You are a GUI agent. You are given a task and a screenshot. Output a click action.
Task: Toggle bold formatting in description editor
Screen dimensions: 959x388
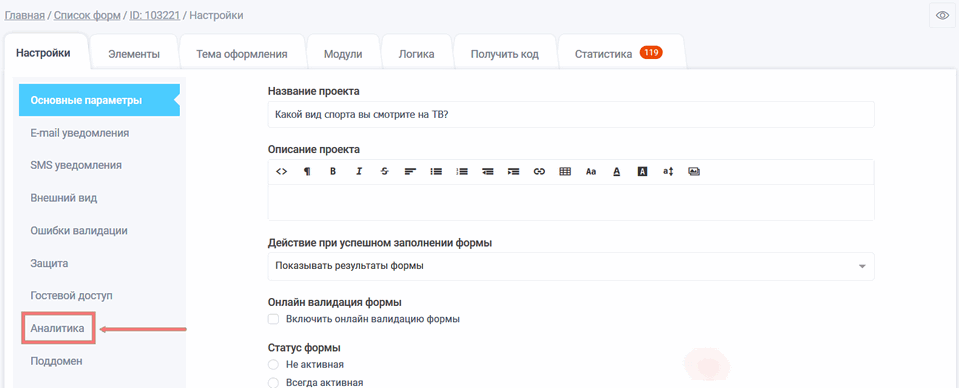coord(333,172)
